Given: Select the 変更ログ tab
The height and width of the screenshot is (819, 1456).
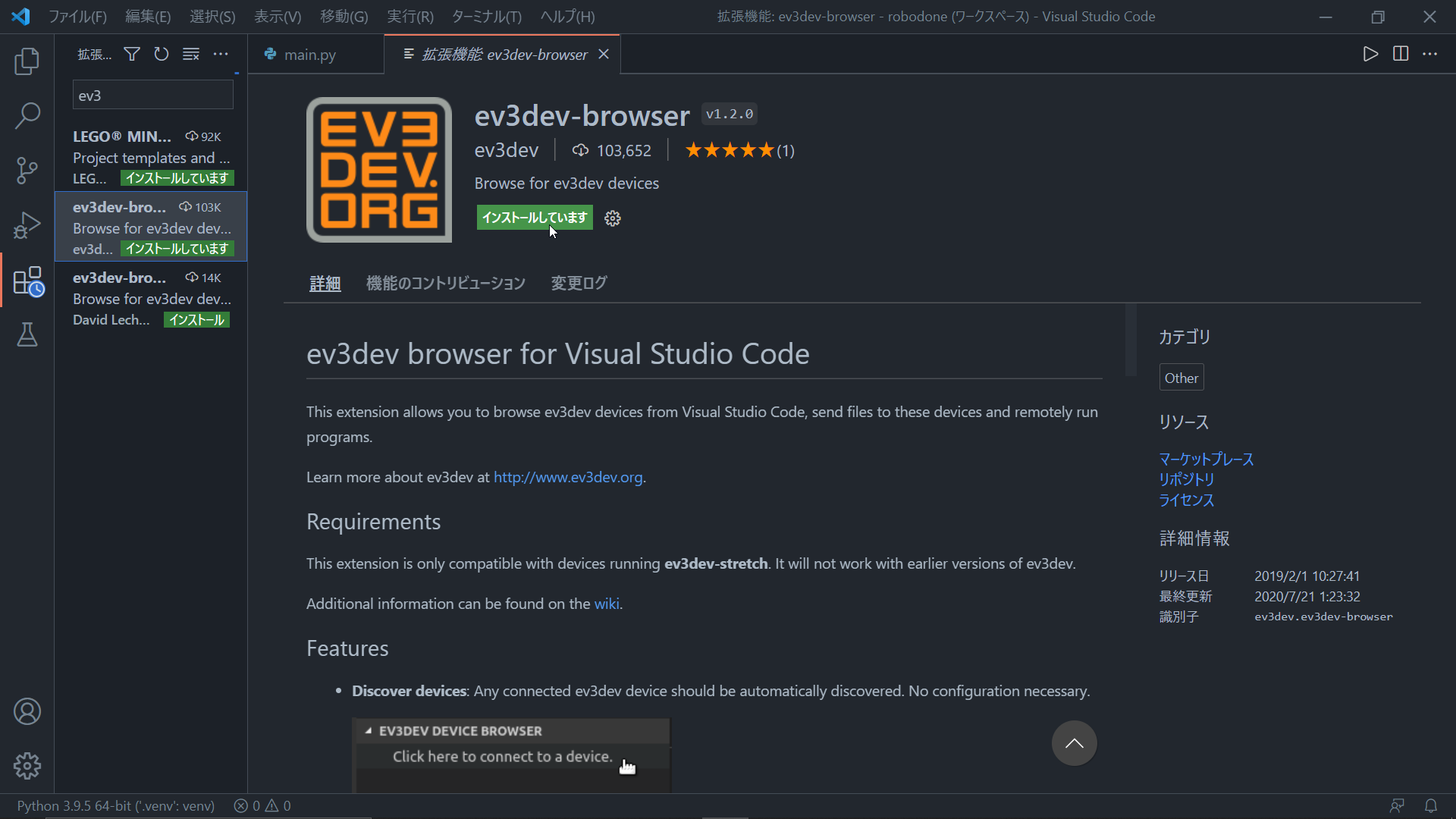Looking at the screenshot, I should pos(579,283).
